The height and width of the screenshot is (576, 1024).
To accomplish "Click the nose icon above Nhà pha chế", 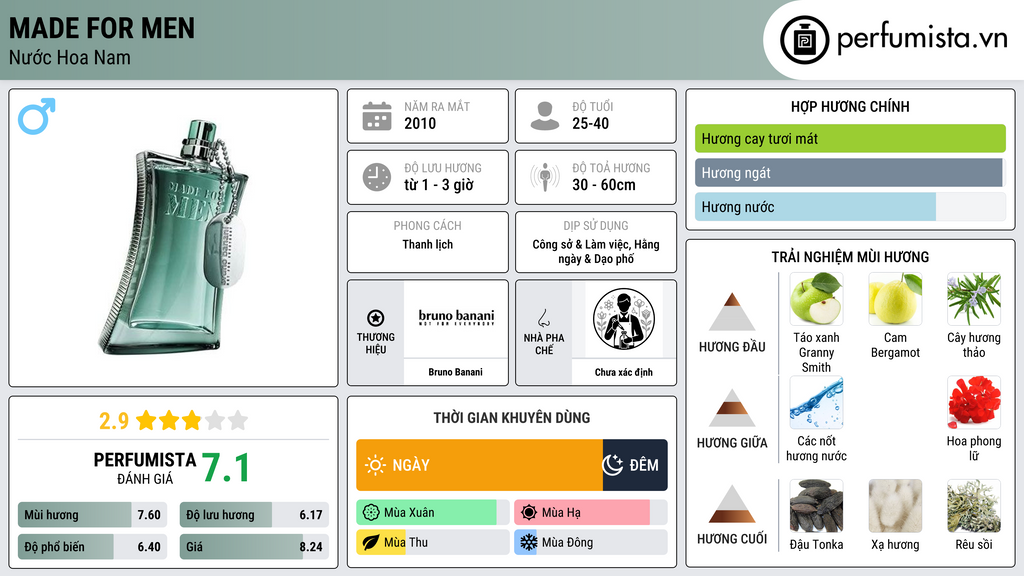I will [543, 318].
